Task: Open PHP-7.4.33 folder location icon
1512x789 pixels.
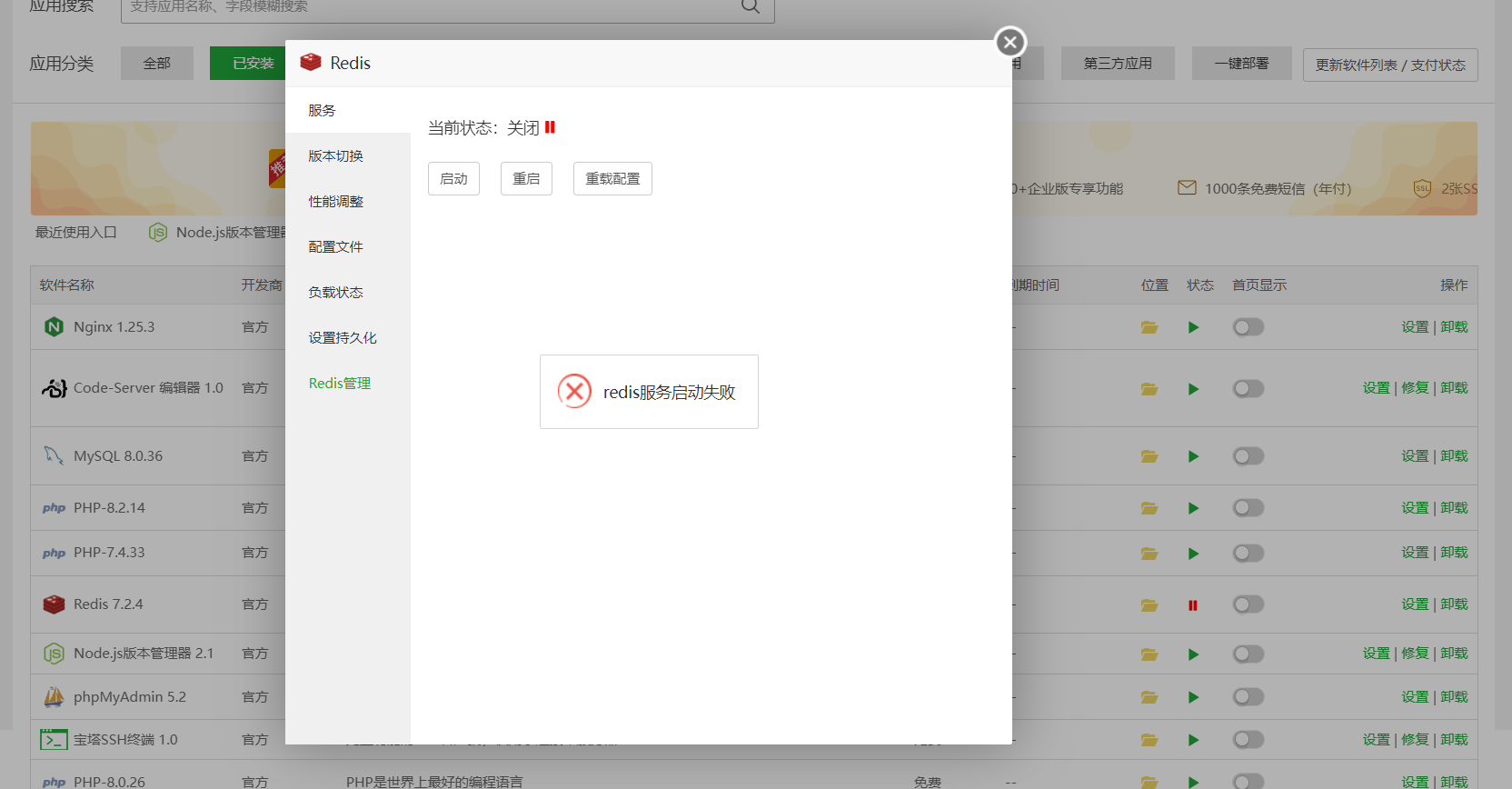Action: [x=1149, y=554]
